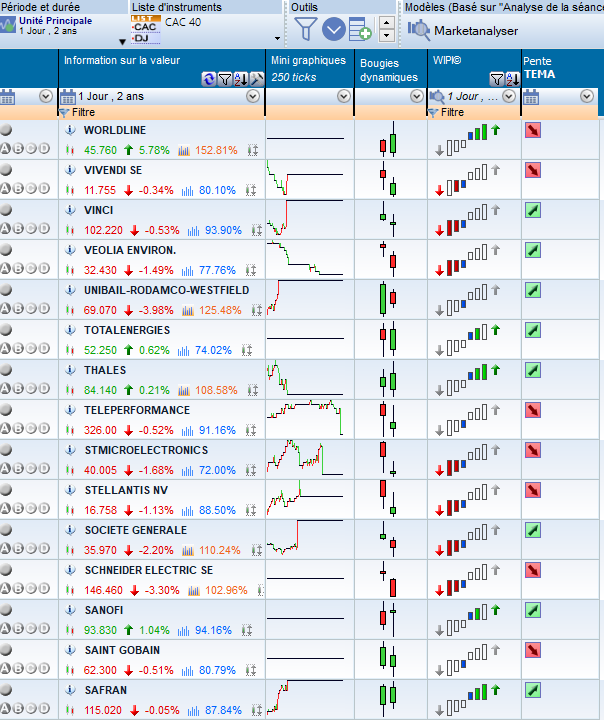Toggle the B flag in VEOLIA ENVIRON. row
Viewport: 604px width, 722px height.
point(18,269)
